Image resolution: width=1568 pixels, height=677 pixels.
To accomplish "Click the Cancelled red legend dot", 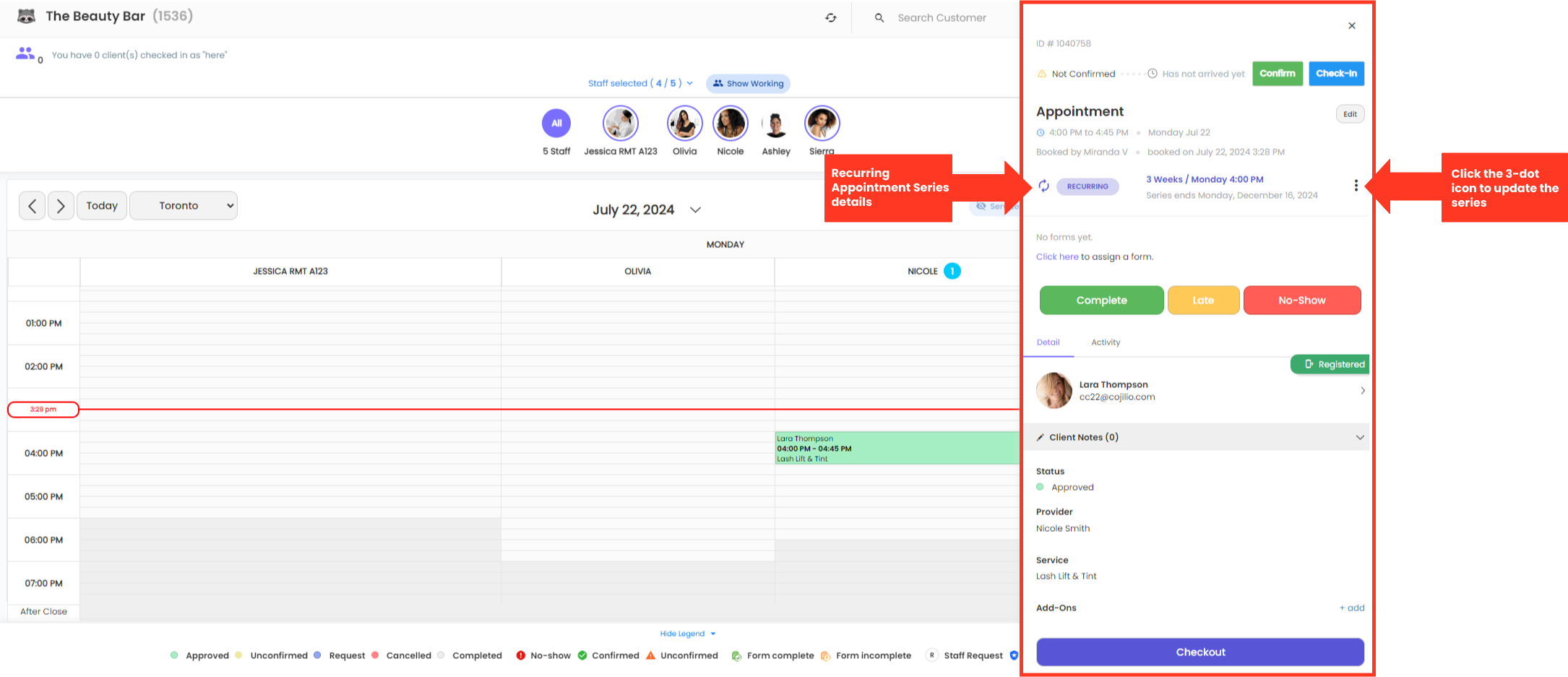I will [x=375, y=655].
